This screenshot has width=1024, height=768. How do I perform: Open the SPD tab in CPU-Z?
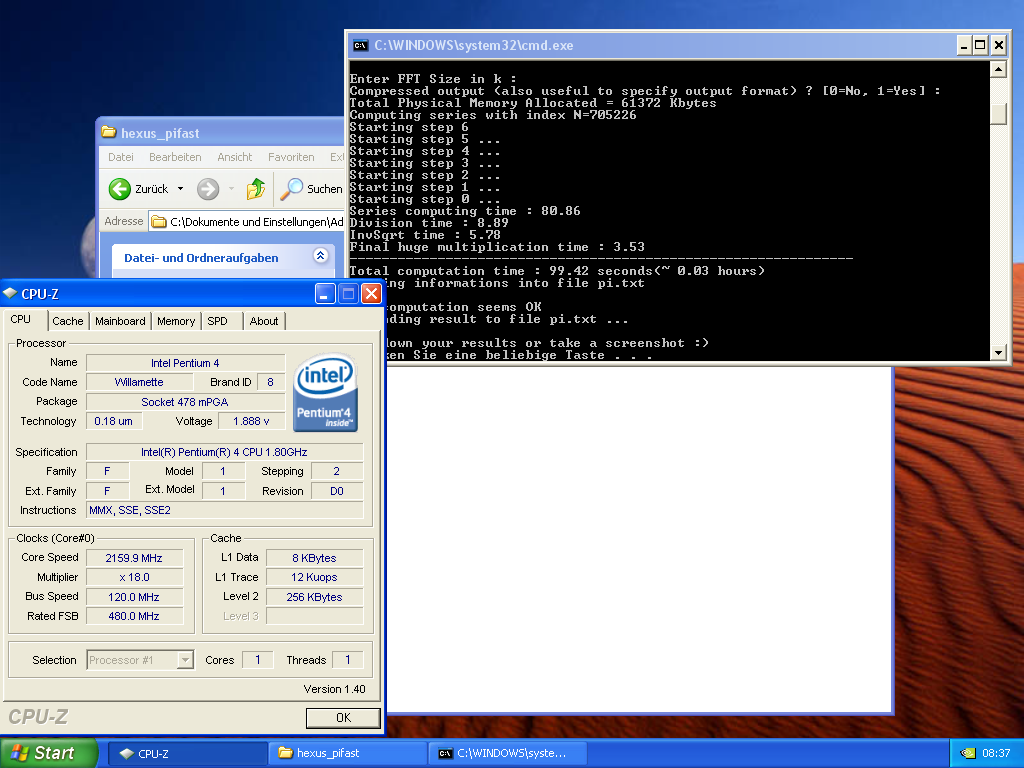(x=217, y=321)
